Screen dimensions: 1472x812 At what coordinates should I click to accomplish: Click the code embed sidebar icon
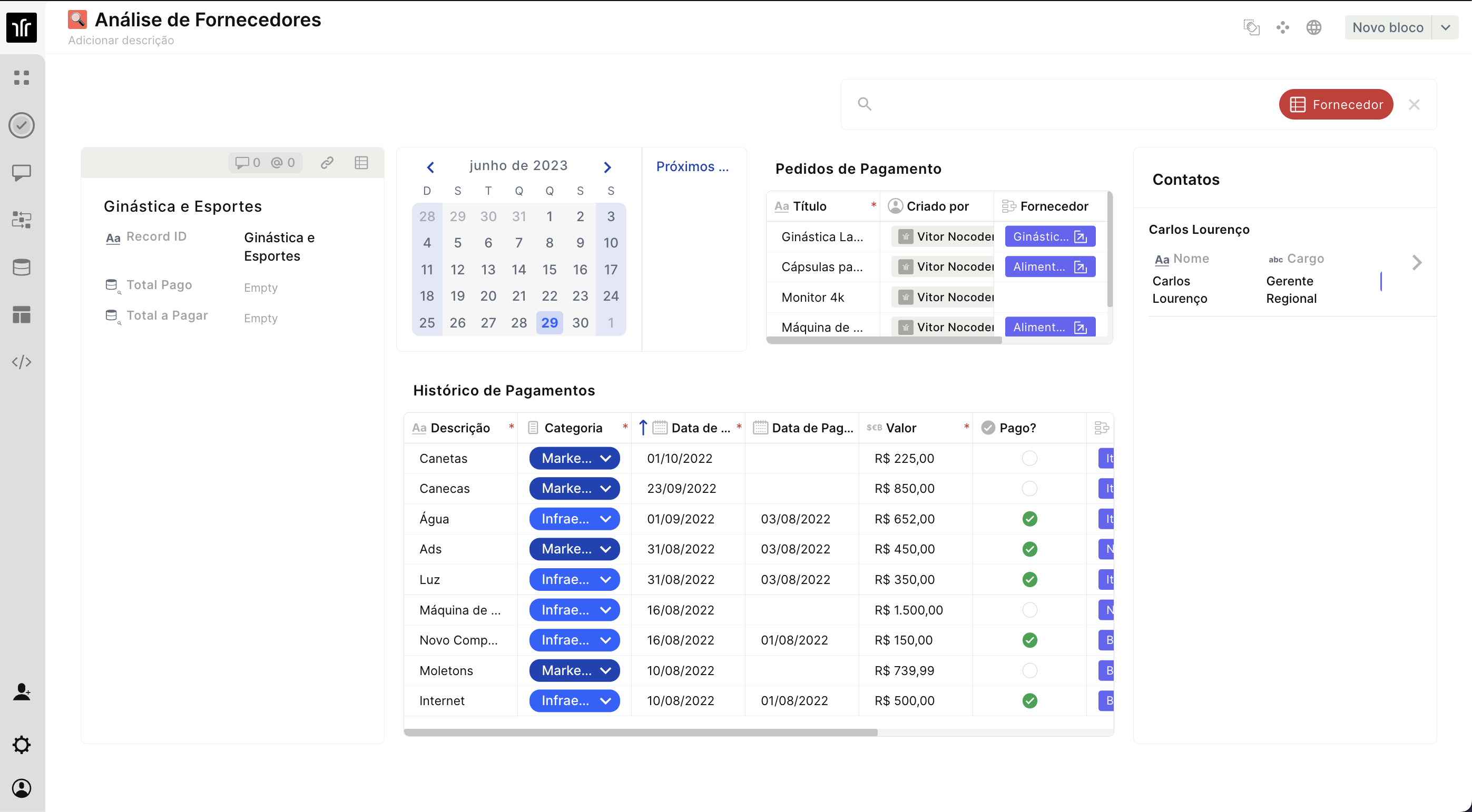(x=22, y=362)
